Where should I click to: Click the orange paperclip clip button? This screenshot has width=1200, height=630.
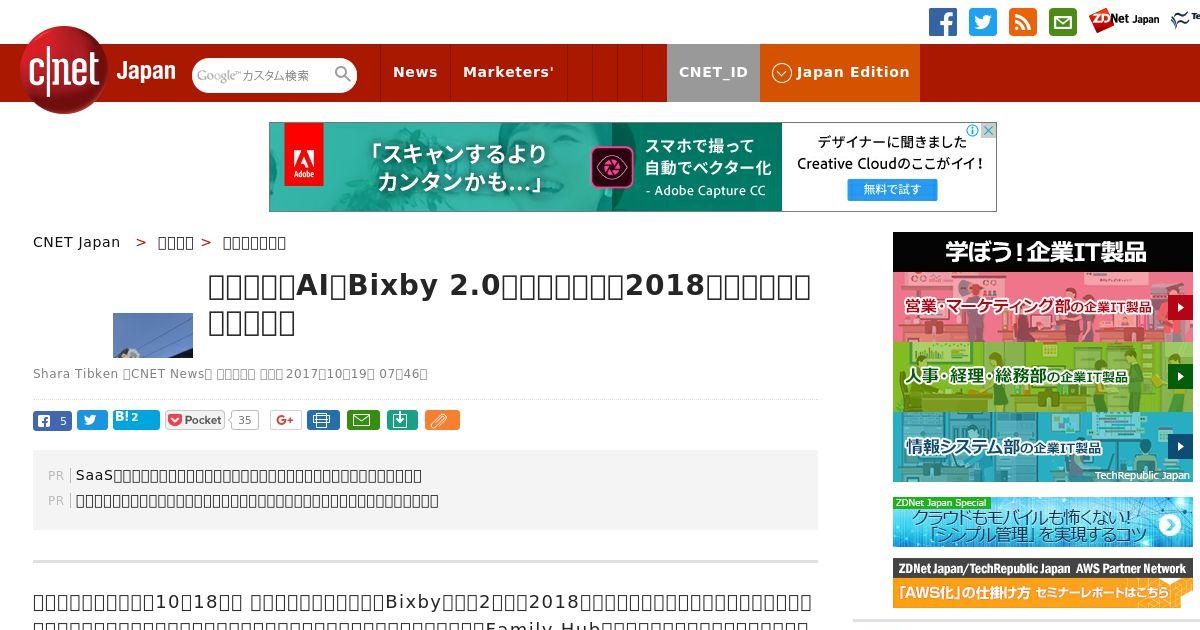coord(442,421)
